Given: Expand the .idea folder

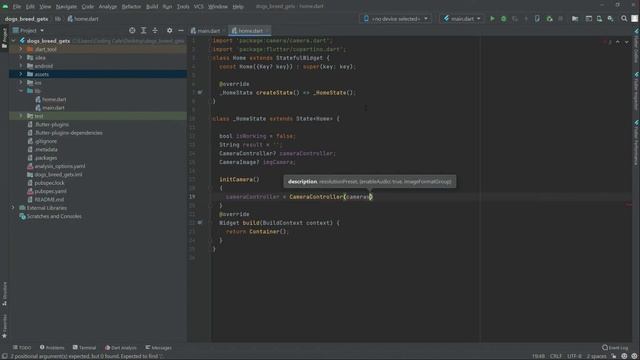Looking at the screenshot, I should 21,58.
